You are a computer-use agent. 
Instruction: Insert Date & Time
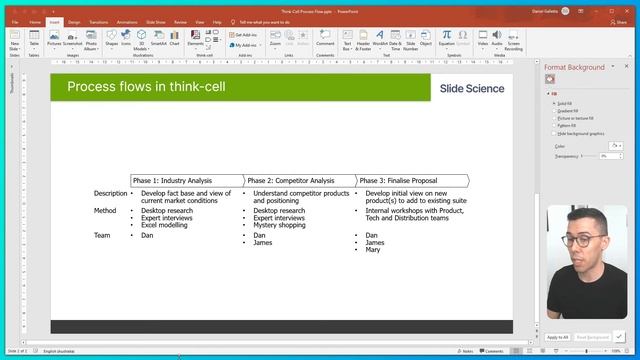coord(395,40)
